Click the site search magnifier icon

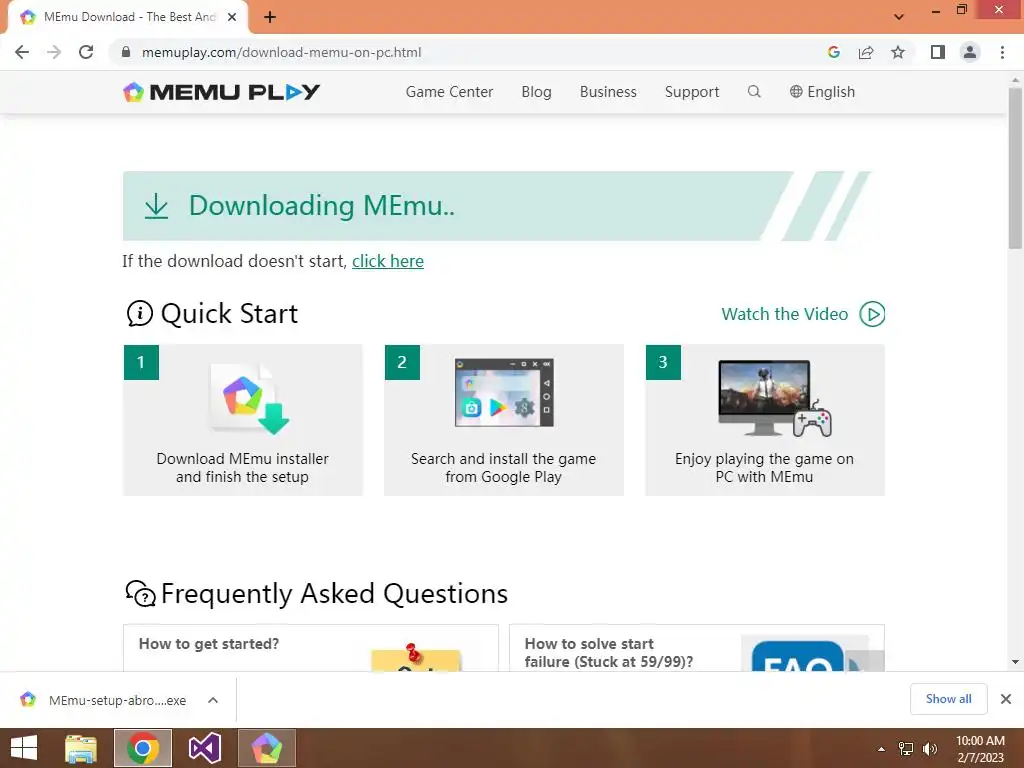(x=754, y=91)
